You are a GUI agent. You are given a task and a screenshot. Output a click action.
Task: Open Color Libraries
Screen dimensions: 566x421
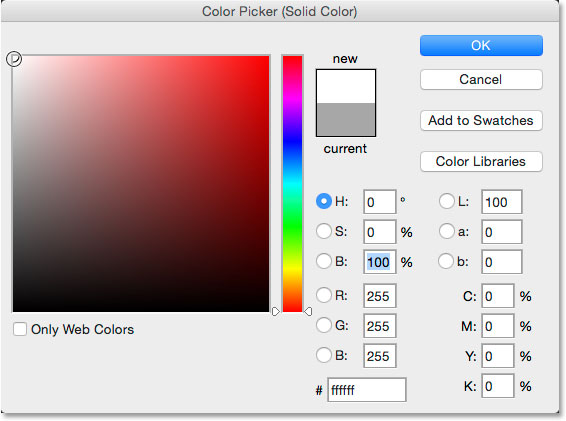click(x=481, y=161)
